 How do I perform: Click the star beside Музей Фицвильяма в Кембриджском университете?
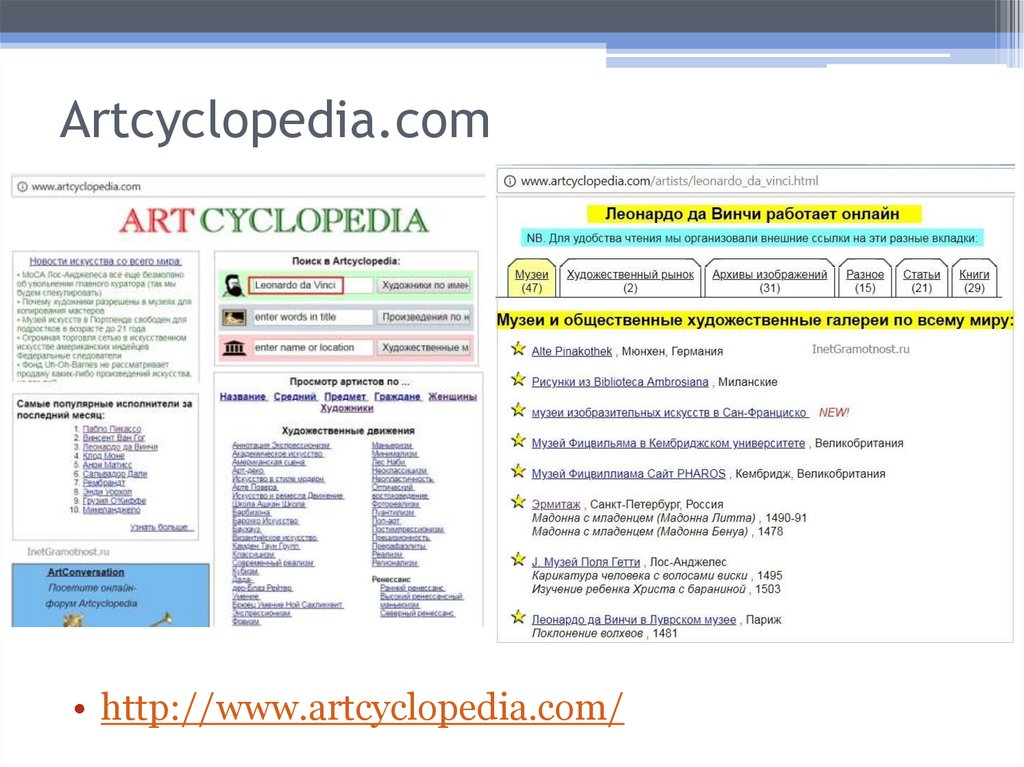tap(518, 440)
